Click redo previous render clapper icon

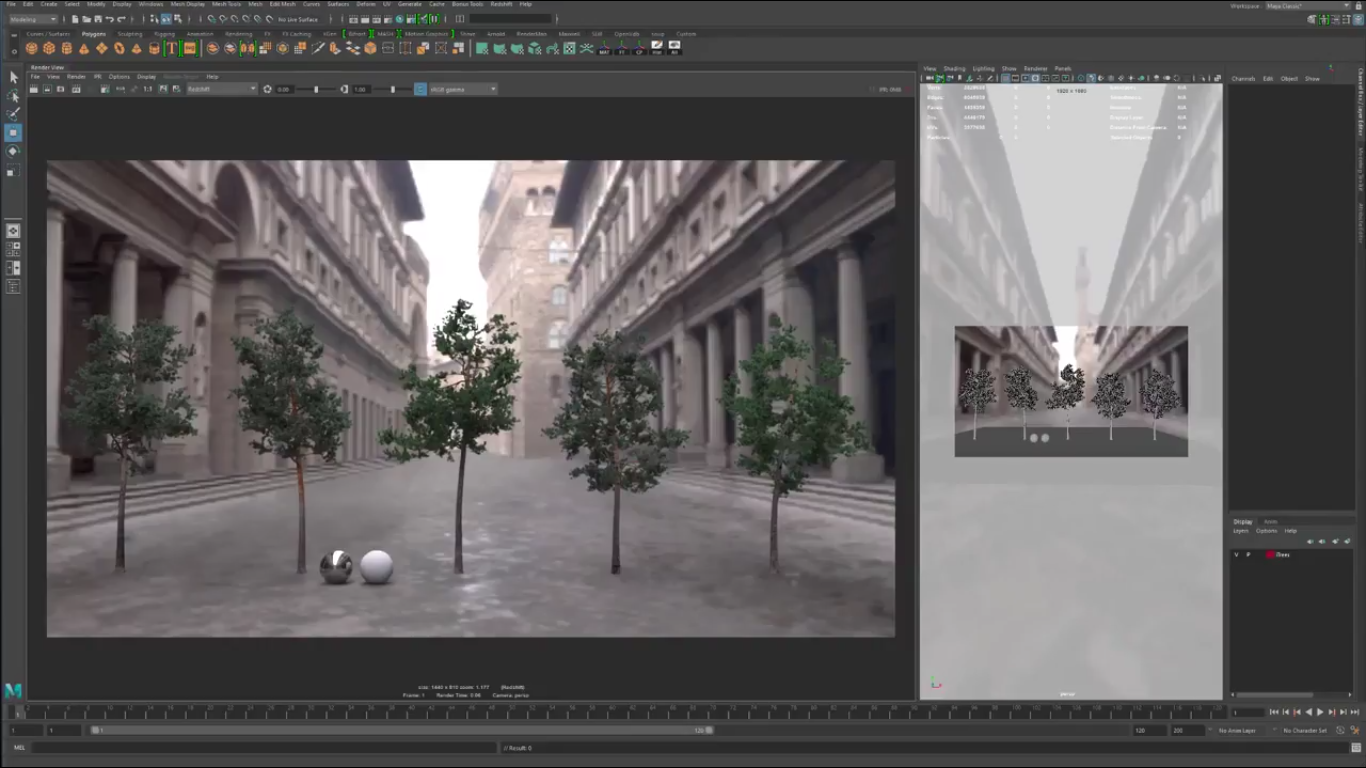click(33, 89)
